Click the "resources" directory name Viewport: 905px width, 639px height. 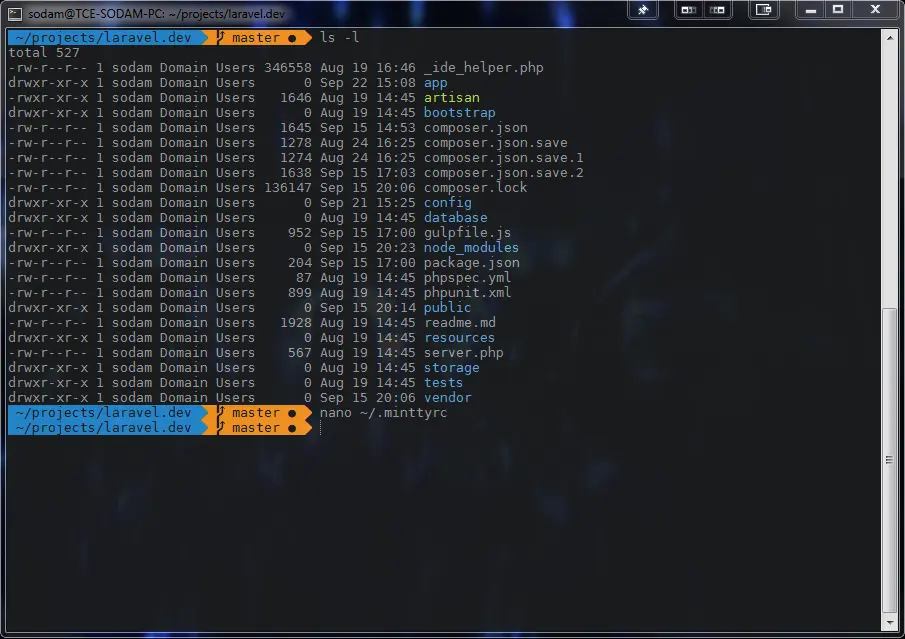(459, 338)
